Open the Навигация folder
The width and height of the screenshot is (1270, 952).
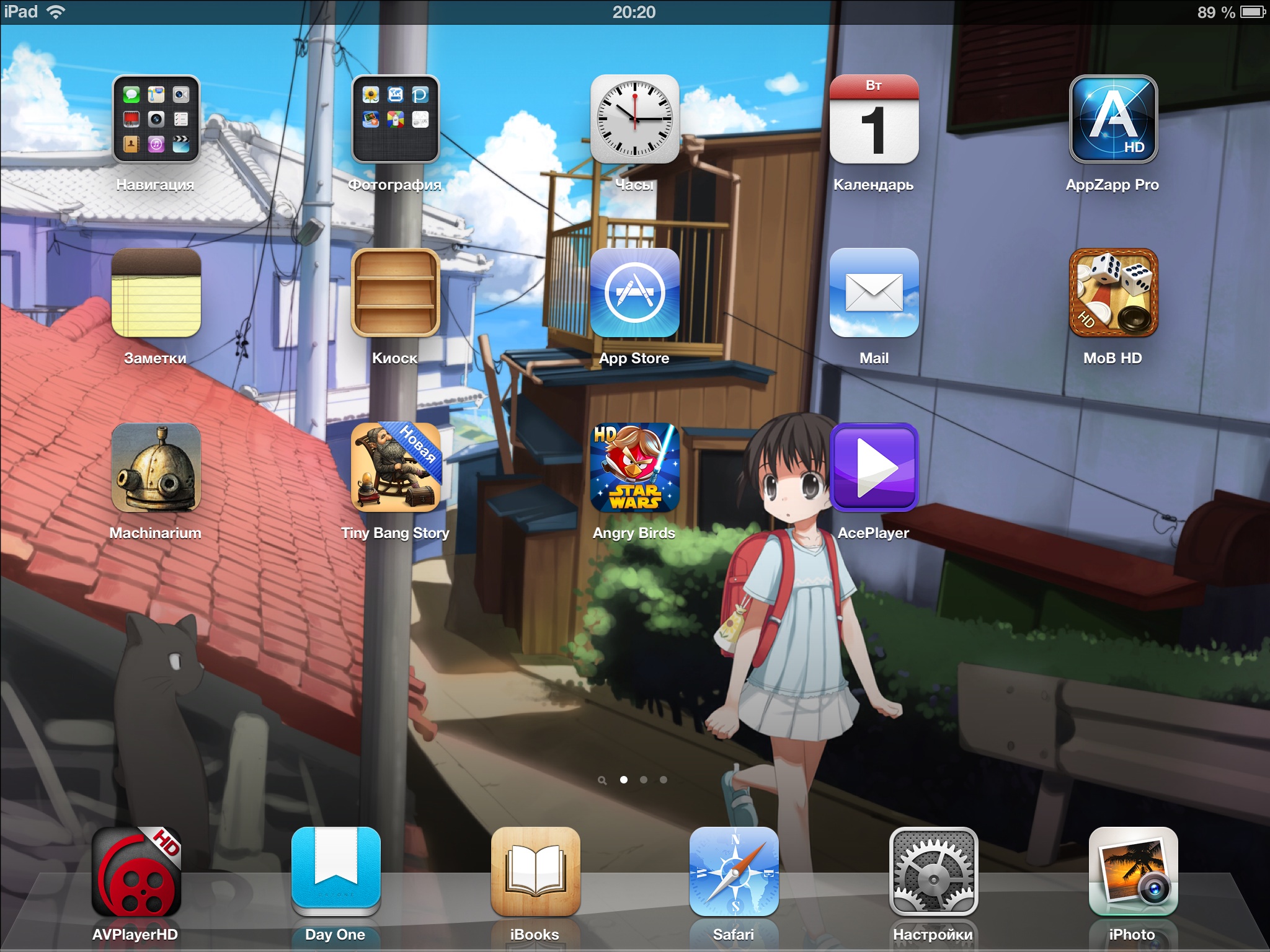coord(156,119)
